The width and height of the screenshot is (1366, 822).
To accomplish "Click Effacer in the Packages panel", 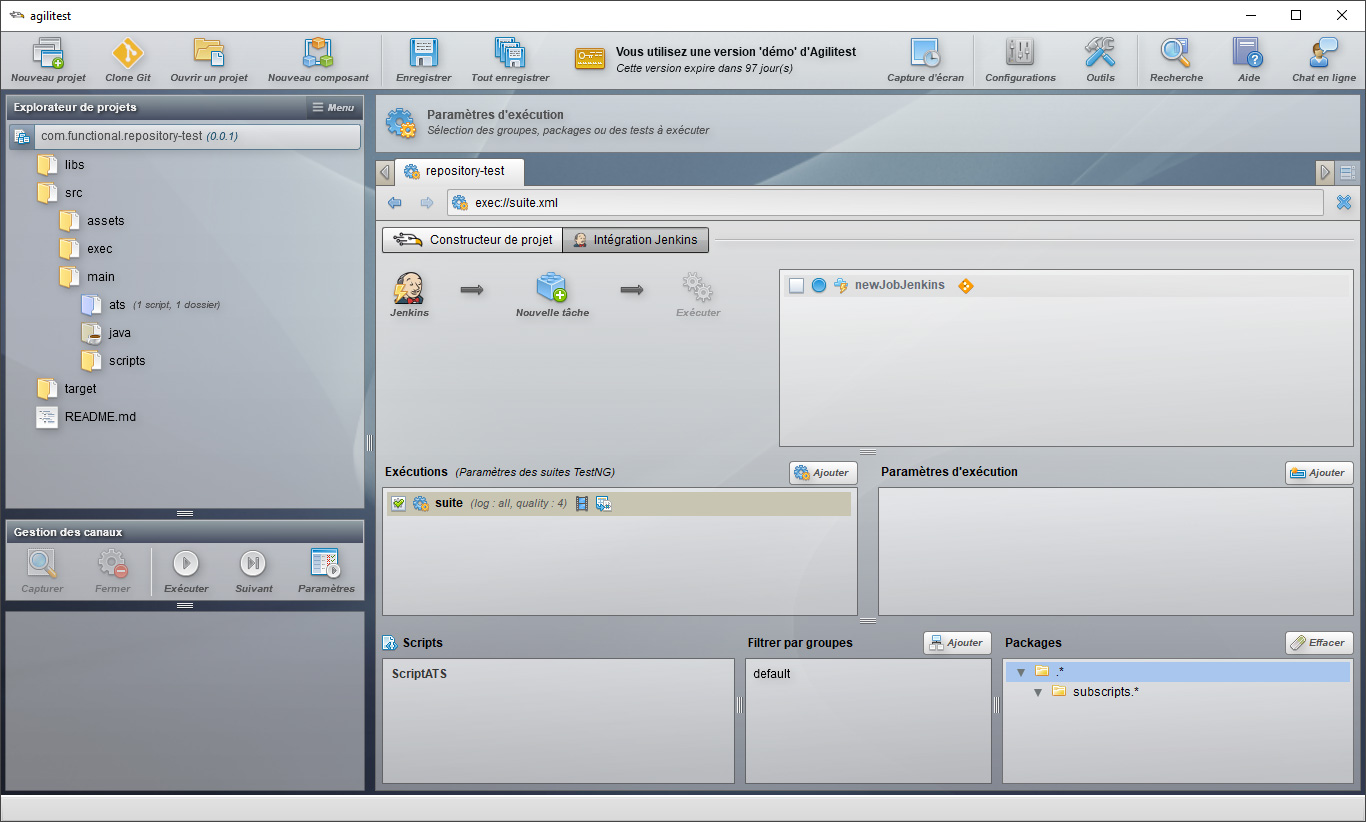I will (1319, 643).
